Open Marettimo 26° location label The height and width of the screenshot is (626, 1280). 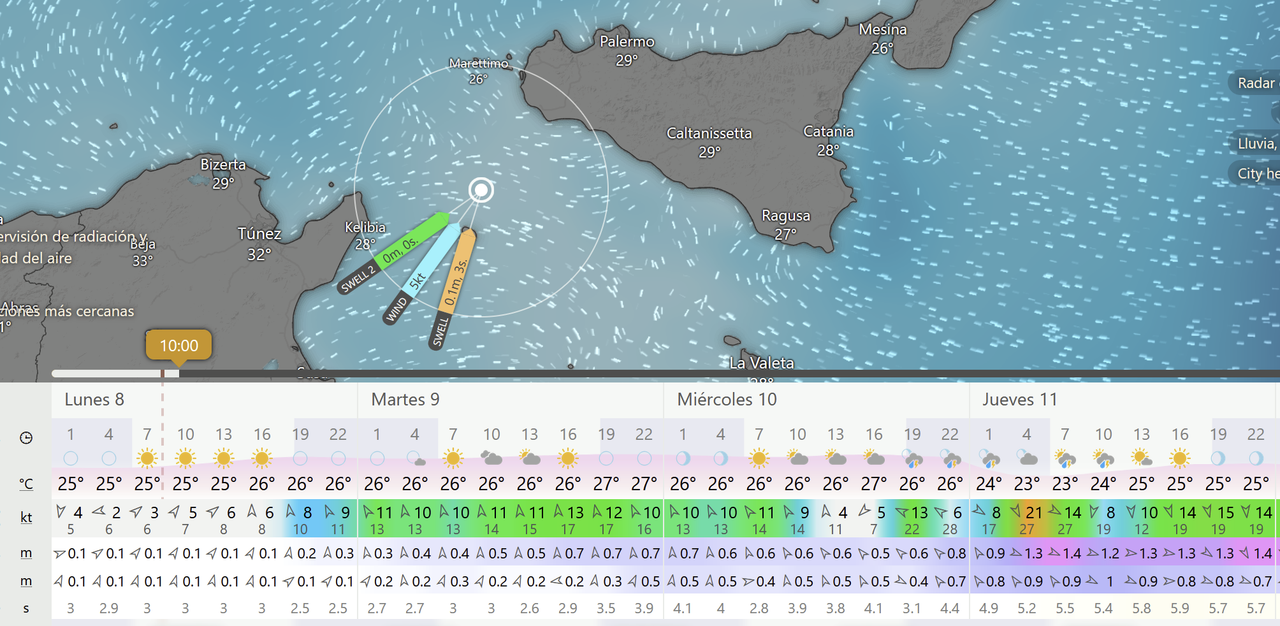click(478, 71)
